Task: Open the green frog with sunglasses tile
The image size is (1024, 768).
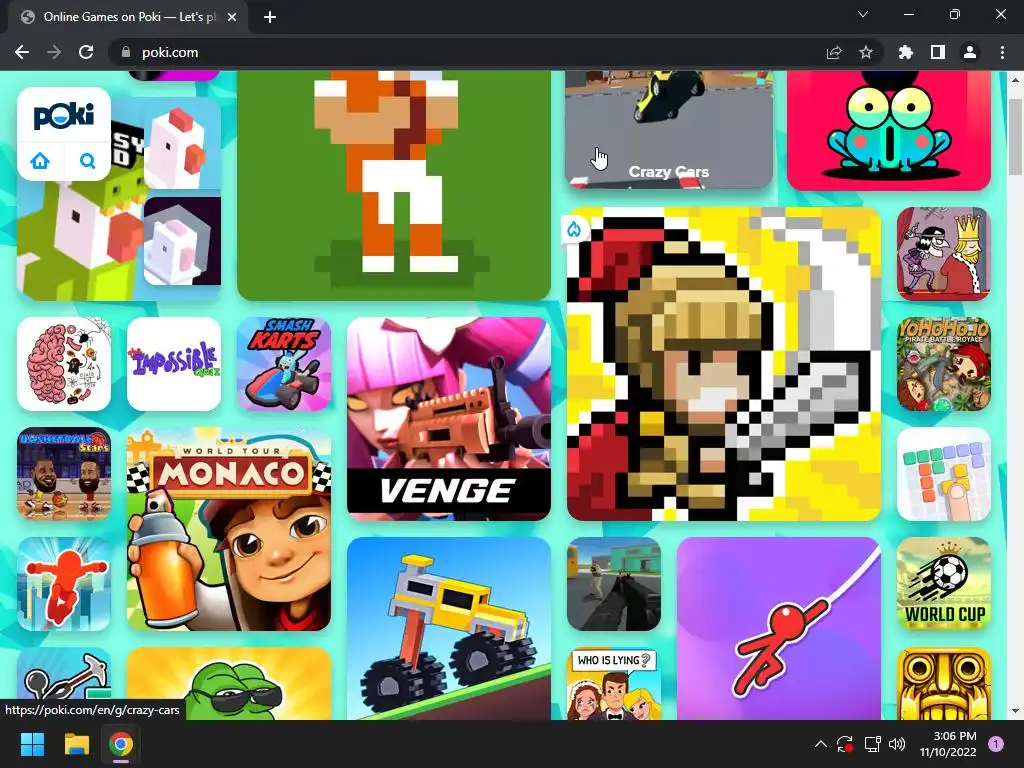Action: (229, 684)
